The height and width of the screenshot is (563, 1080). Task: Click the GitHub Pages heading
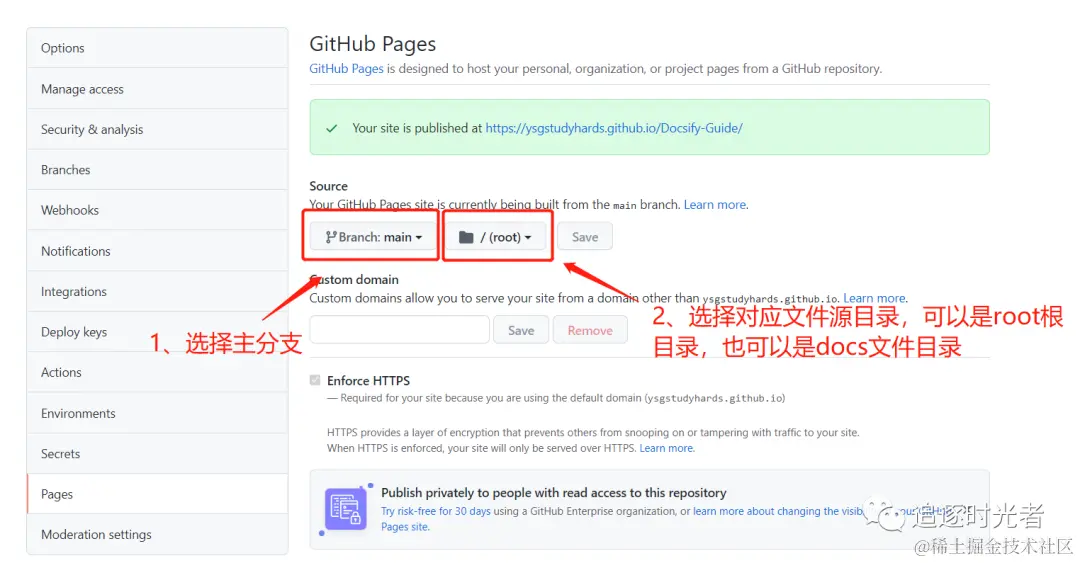point(373,43)
